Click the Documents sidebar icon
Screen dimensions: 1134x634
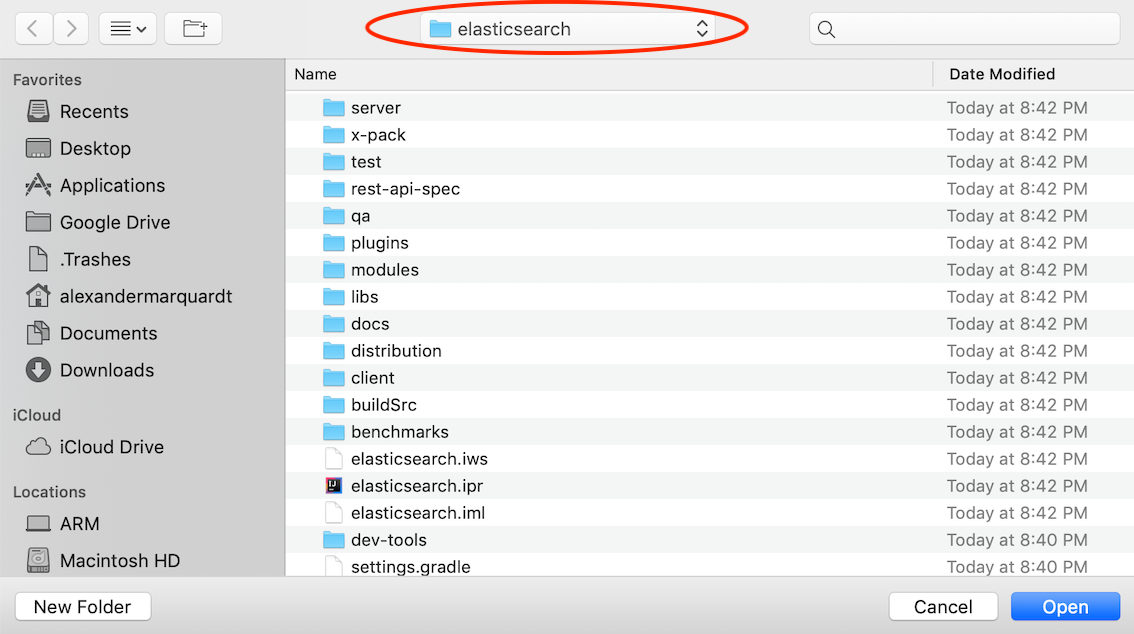(x=38, y=333)
